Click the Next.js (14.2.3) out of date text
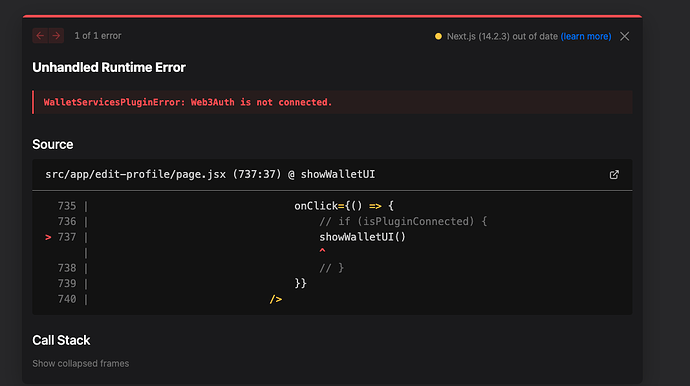The image size is (690, 386). coord(502,36)
